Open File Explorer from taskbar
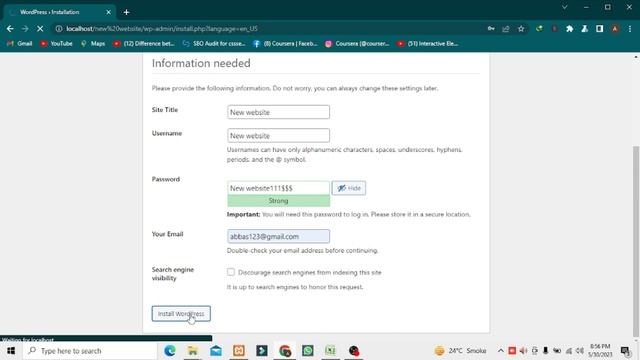This screenshot has width=640, height=360. 193,351
